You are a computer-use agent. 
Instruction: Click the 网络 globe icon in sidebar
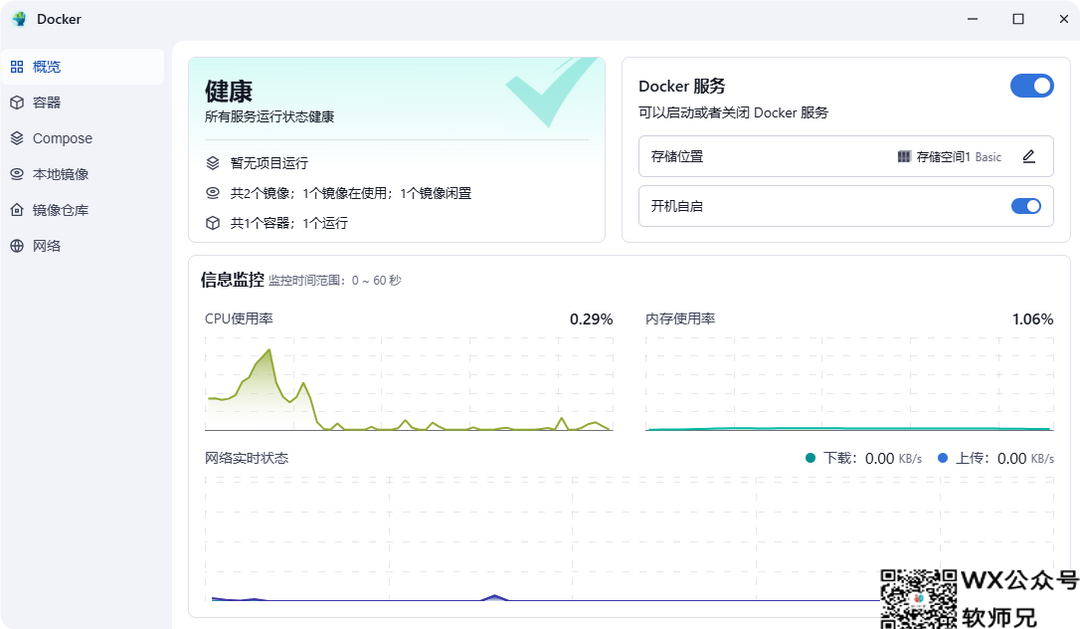tap(17, 246)
